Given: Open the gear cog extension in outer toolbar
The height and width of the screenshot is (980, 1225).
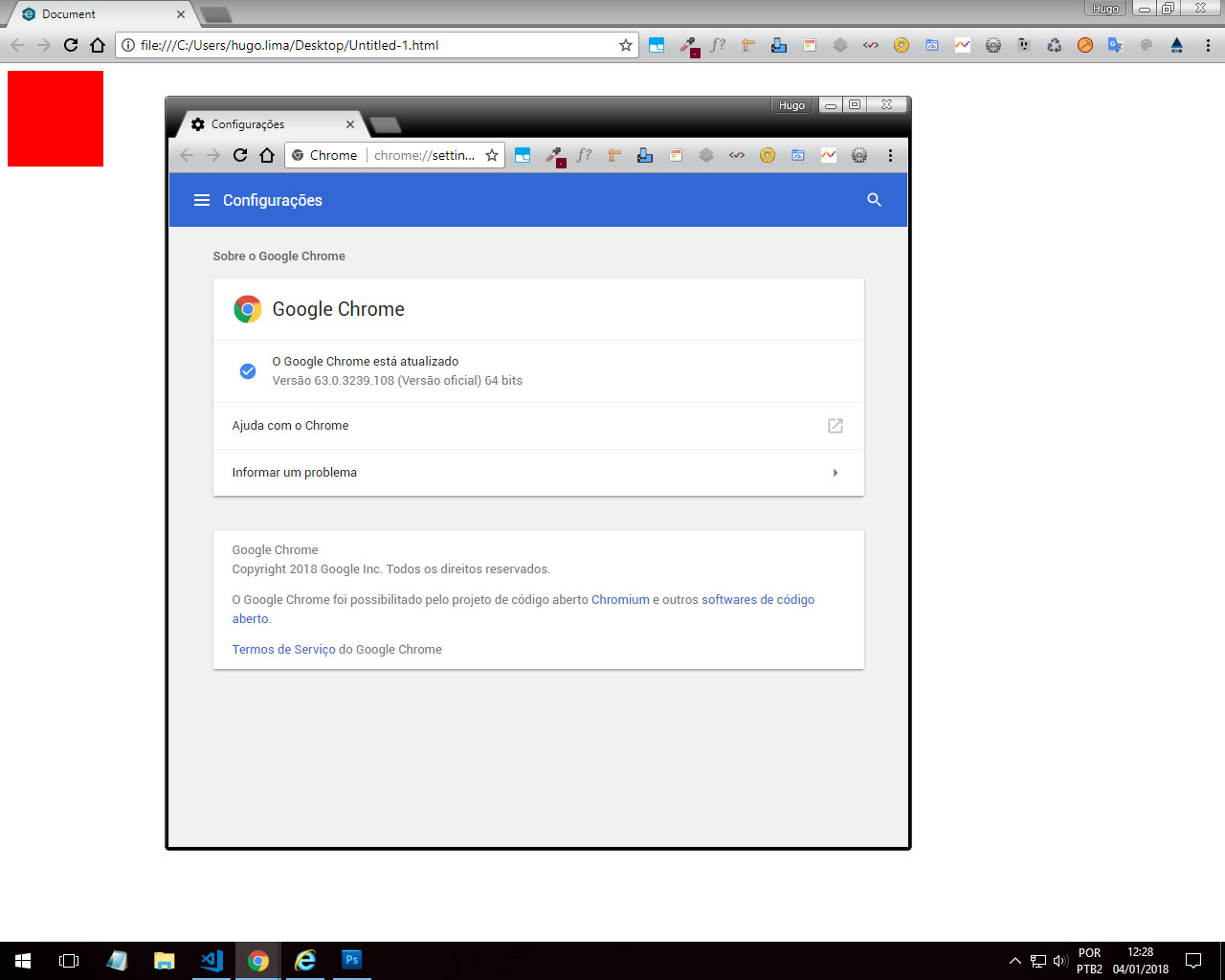Looking at the screenshot, I should 993,45.
